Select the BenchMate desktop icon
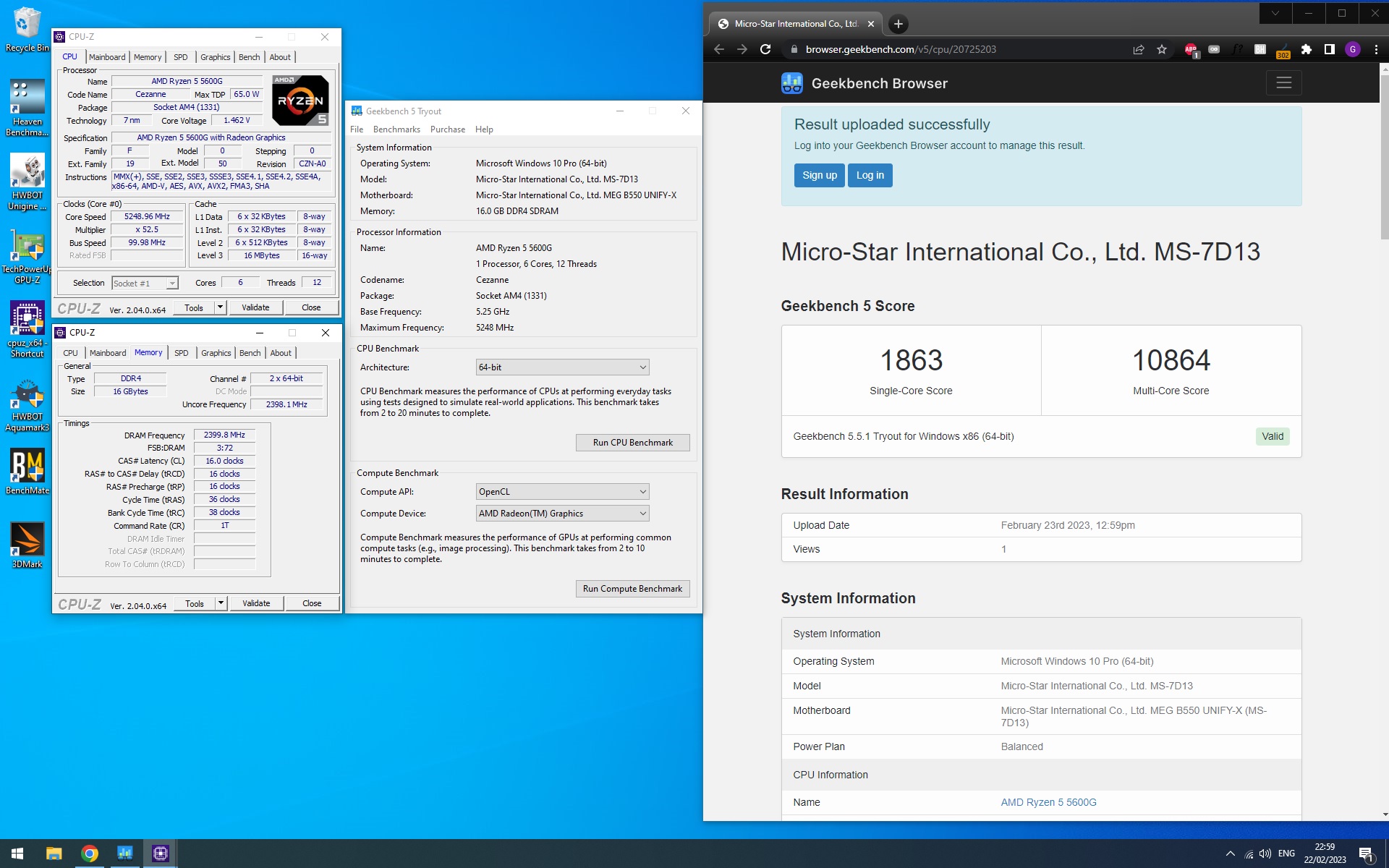The height and width of the screenshot is (868, 1389). coord(27,472)
